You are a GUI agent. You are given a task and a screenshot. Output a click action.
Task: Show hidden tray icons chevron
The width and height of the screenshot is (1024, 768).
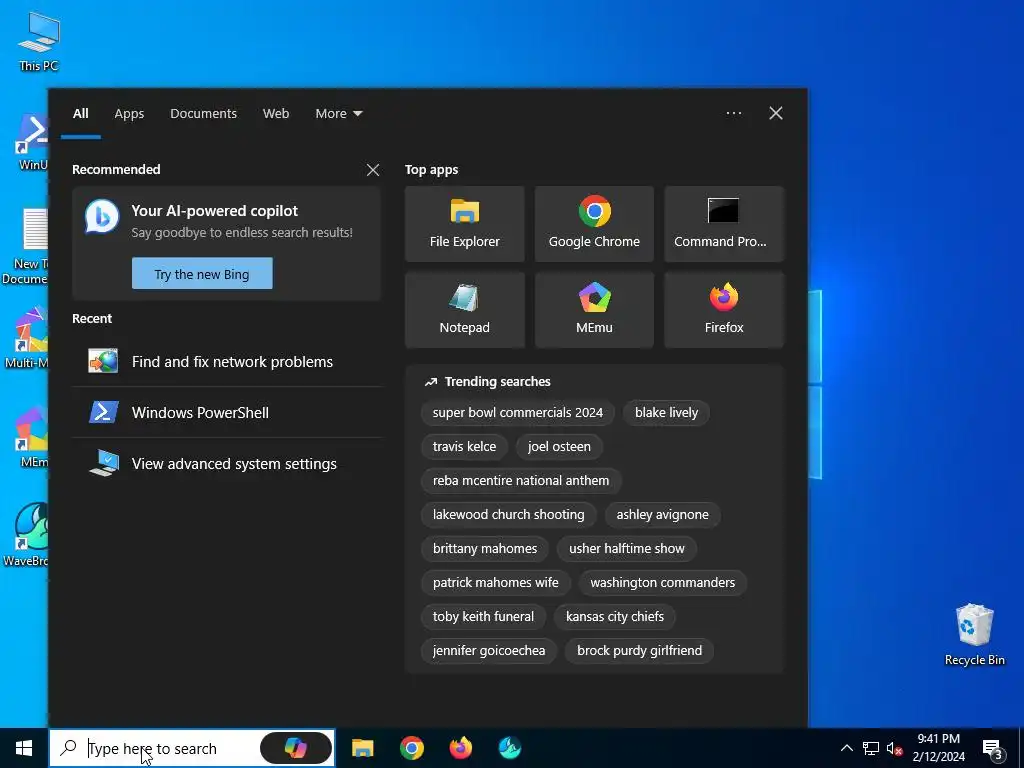[846, 748]
